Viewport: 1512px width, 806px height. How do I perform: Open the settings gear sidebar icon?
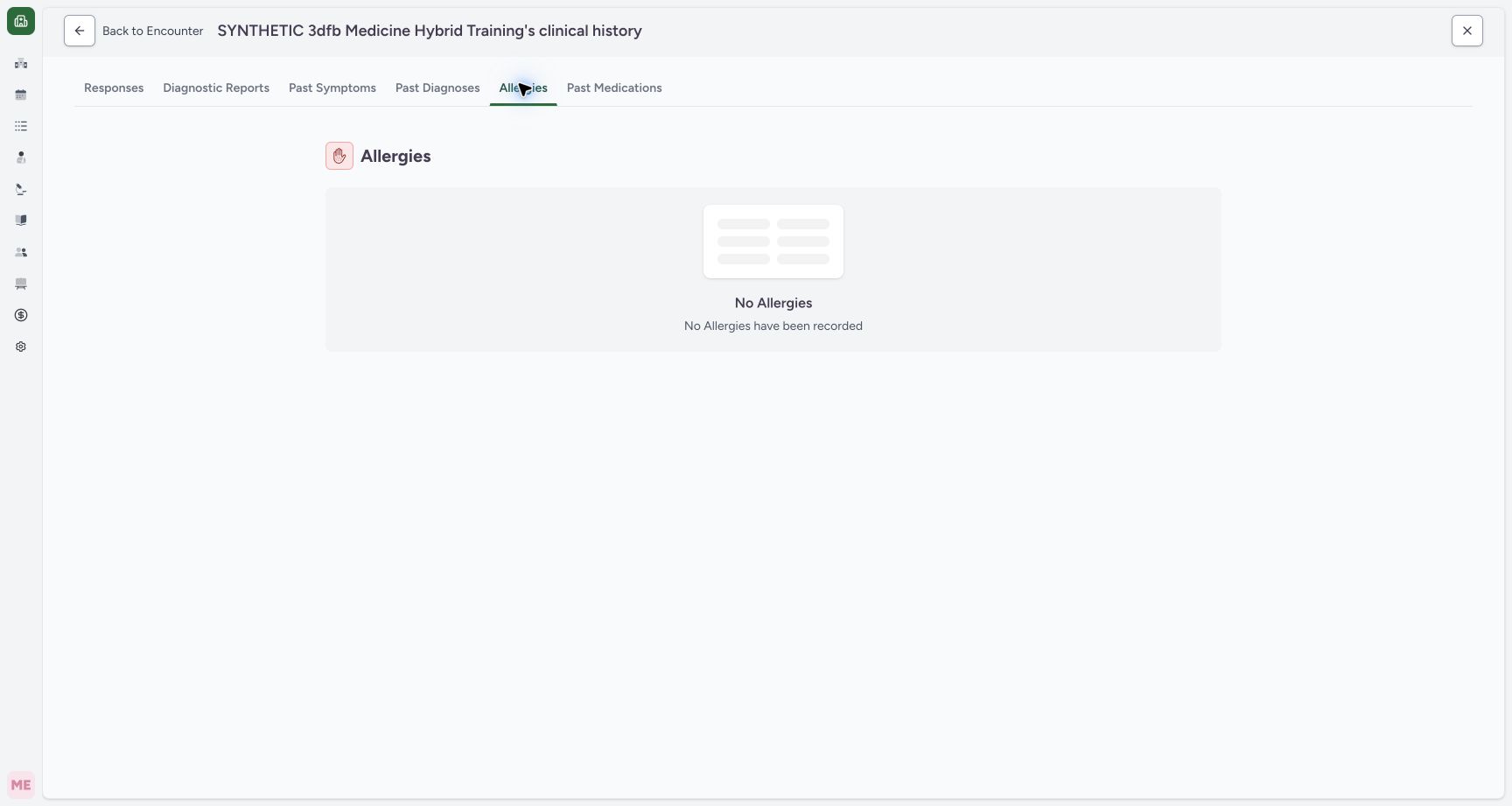(x=21, y=347)
